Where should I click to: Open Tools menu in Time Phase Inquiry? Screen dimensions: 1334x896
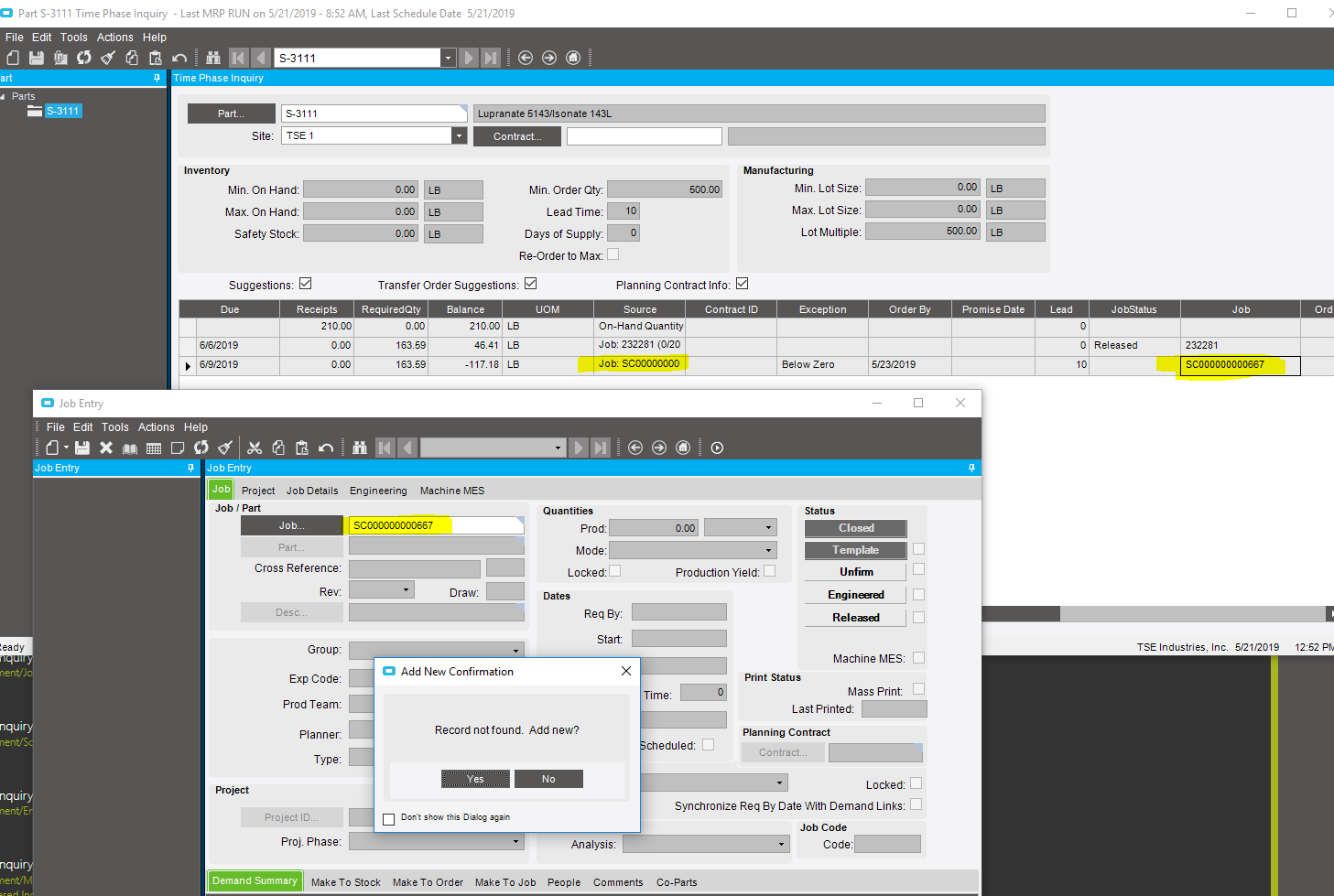(74, 38)
